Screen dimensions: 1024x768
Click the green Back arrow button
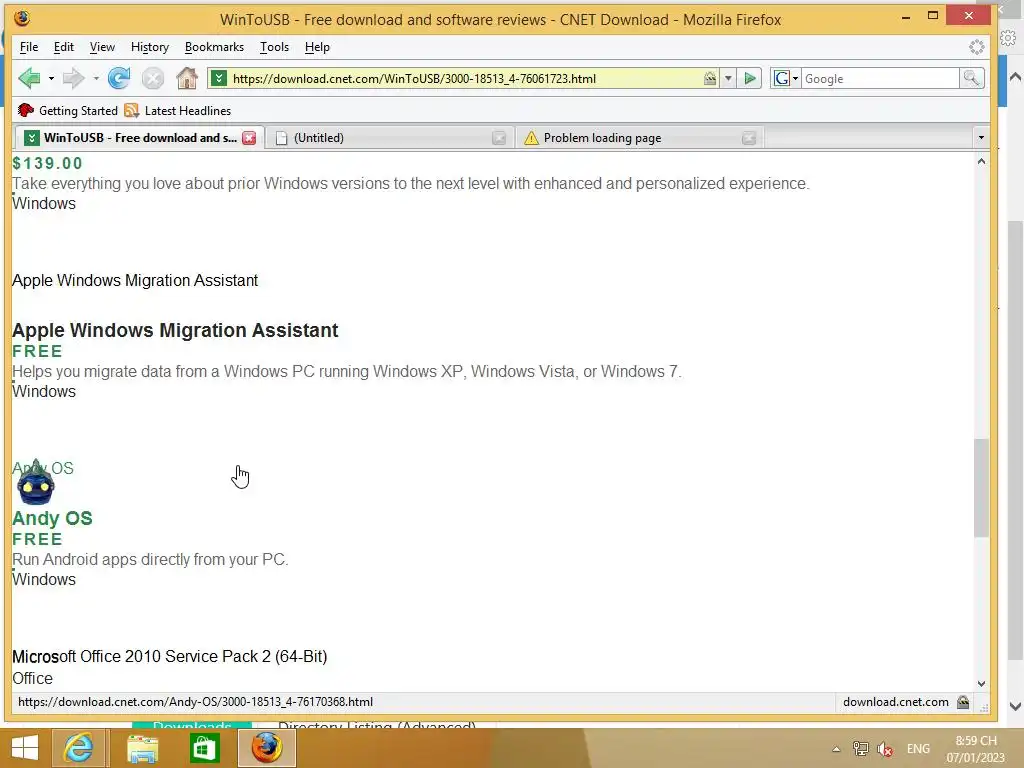29,78
